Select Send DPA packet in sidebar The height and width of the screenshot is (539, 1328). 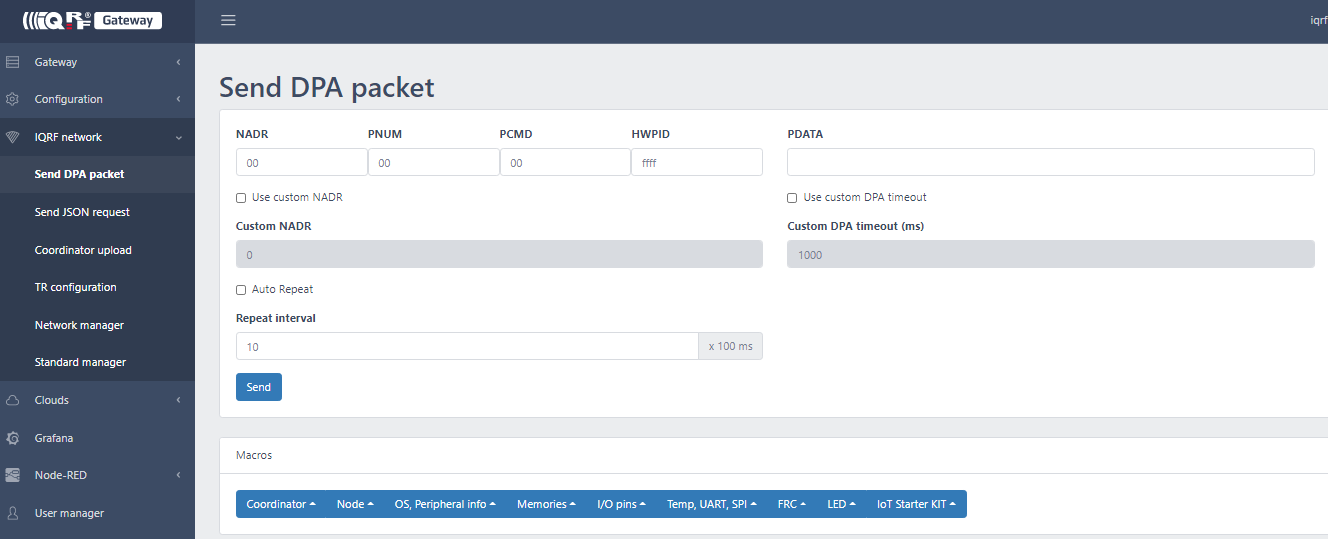[x=97, y=174]
